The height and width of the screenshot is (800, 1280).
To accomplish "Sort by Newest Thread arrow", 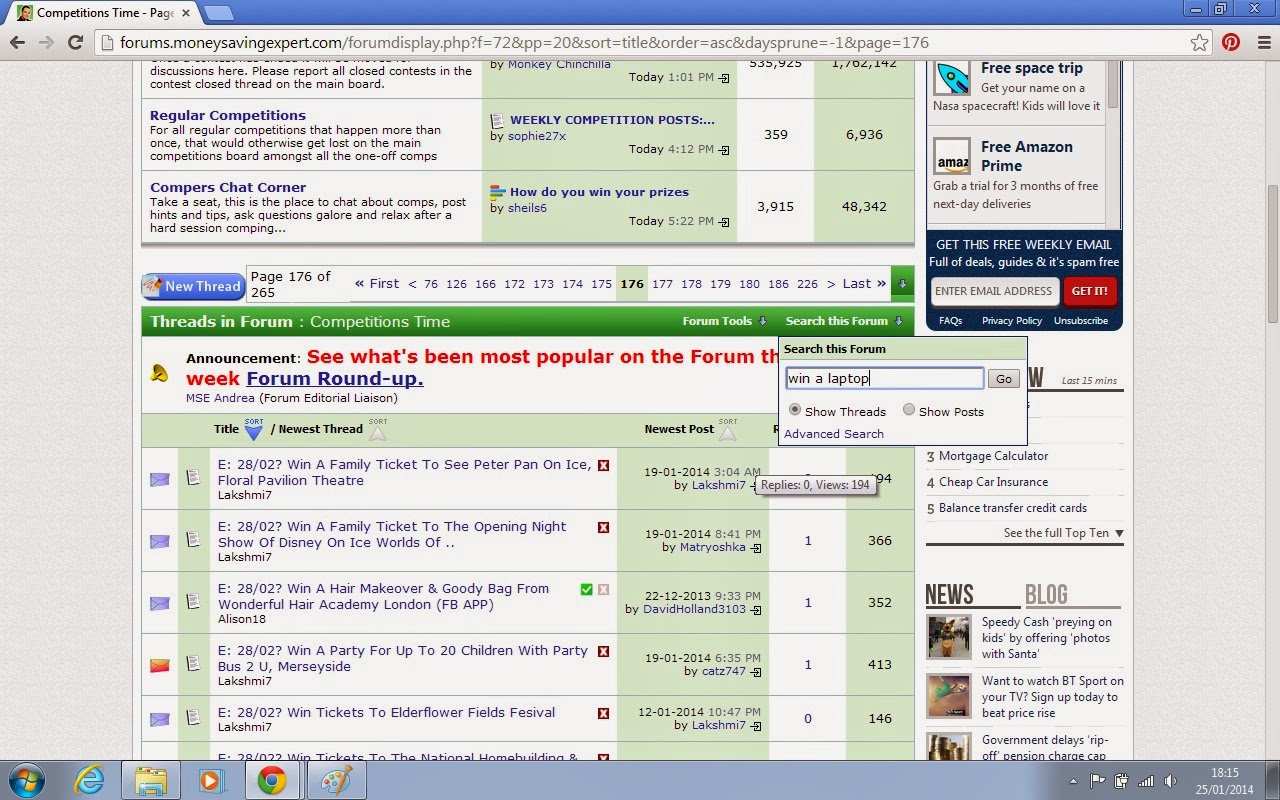I will pyautogui.click(x=377, y=430).
